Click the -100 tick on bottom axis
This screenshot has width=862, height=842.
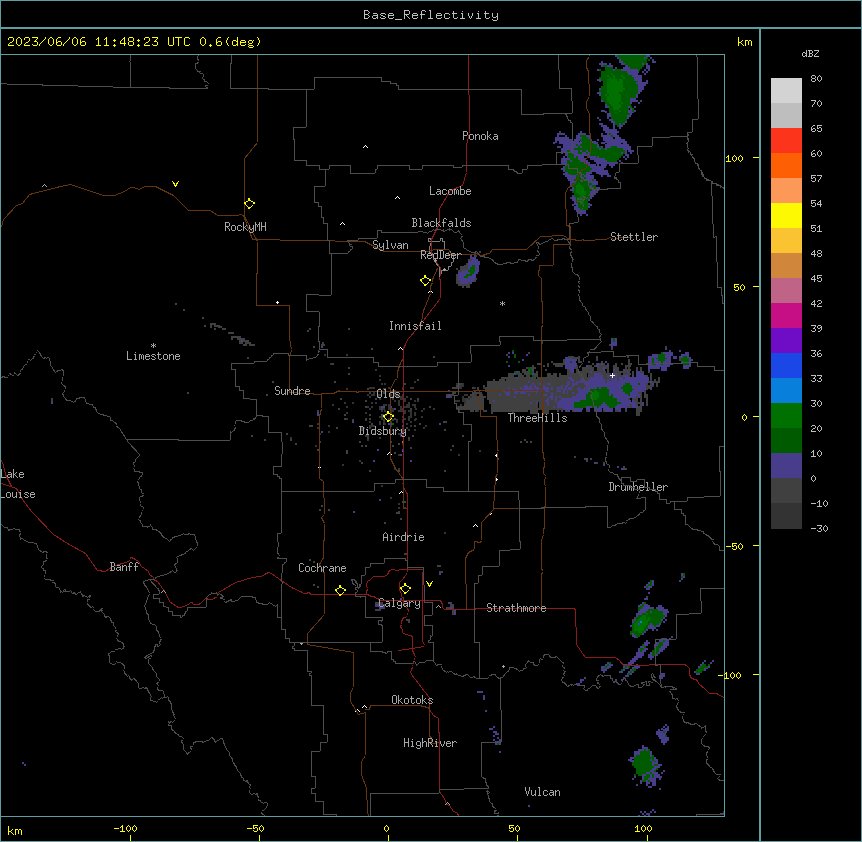point(125,828)
